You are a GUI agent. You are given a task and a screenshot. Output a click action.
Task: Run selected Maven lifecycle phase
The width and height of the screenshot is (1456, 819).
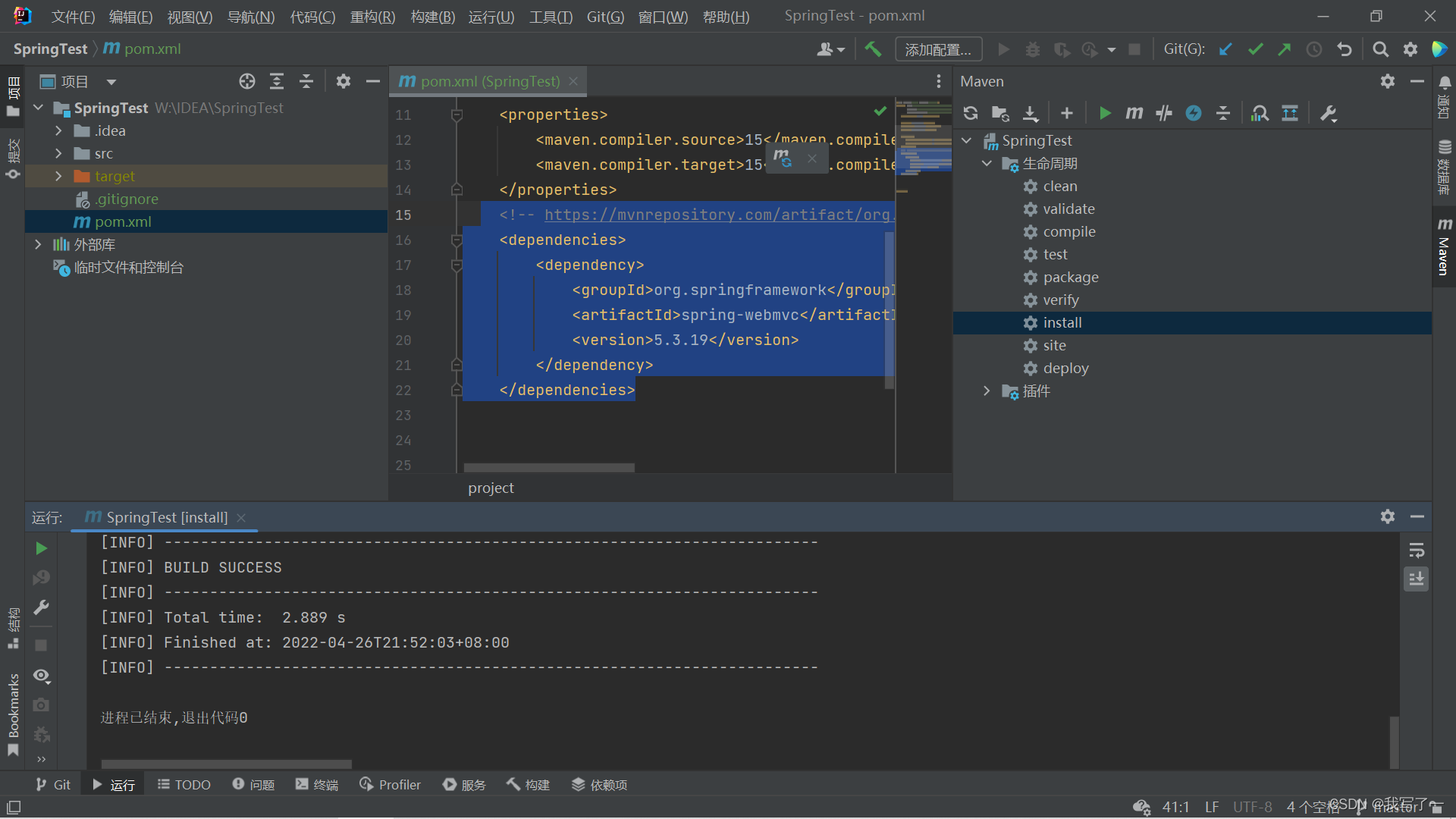click(1104, 114)
